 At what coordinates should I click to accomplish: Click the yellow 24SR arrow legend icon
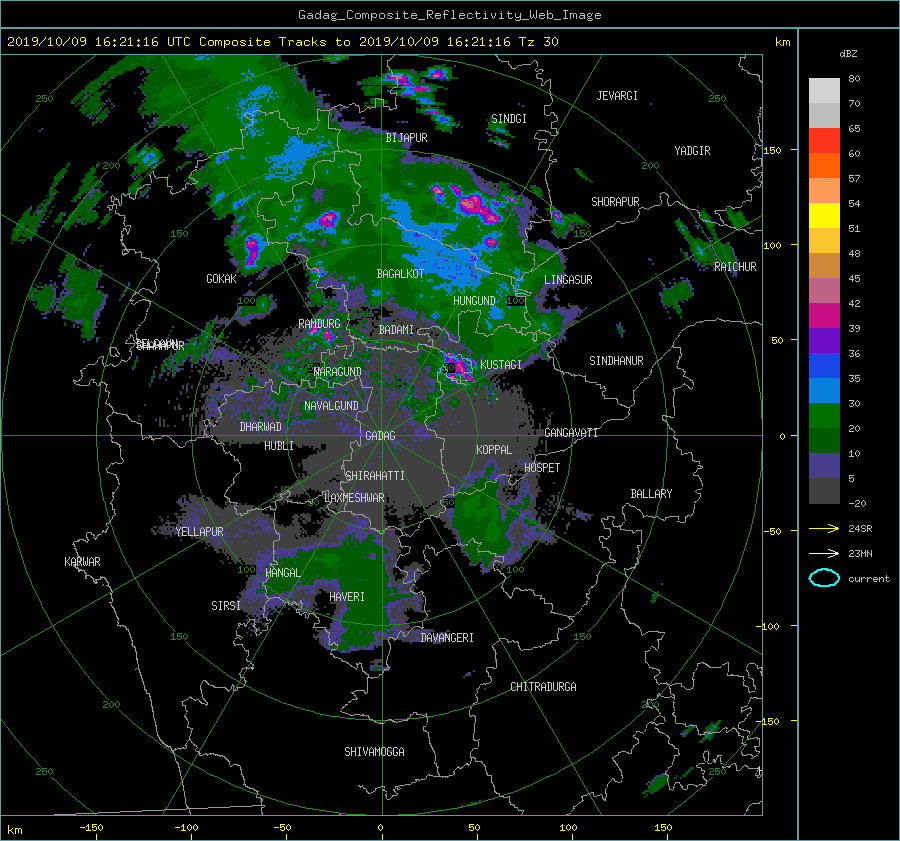tap(824, 528)
